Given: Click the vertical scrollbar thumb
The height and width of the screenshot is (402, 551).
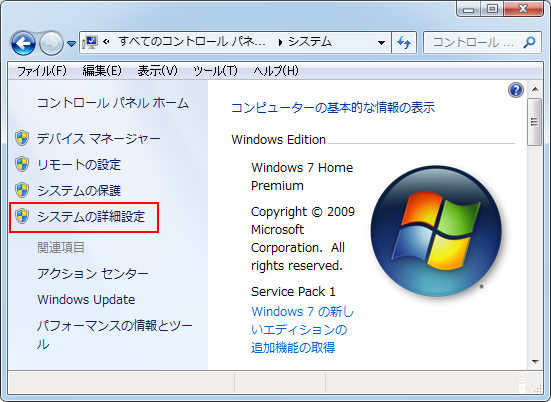Looking at the screenshot, I should point(534,122).
